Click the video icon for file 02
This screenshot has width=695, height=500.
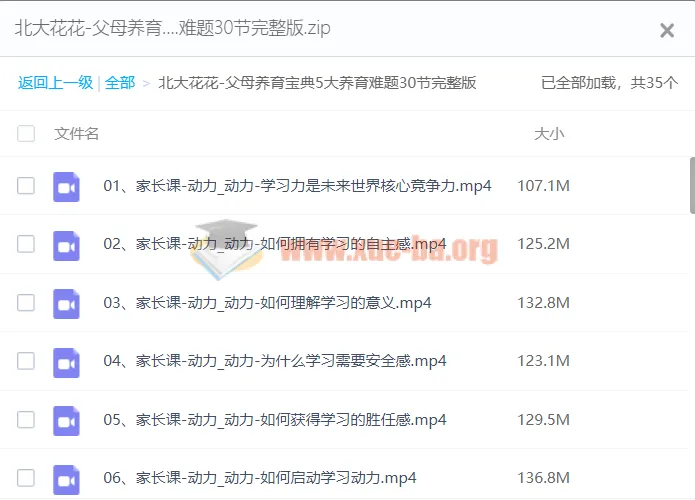click(x=66, y=244)
